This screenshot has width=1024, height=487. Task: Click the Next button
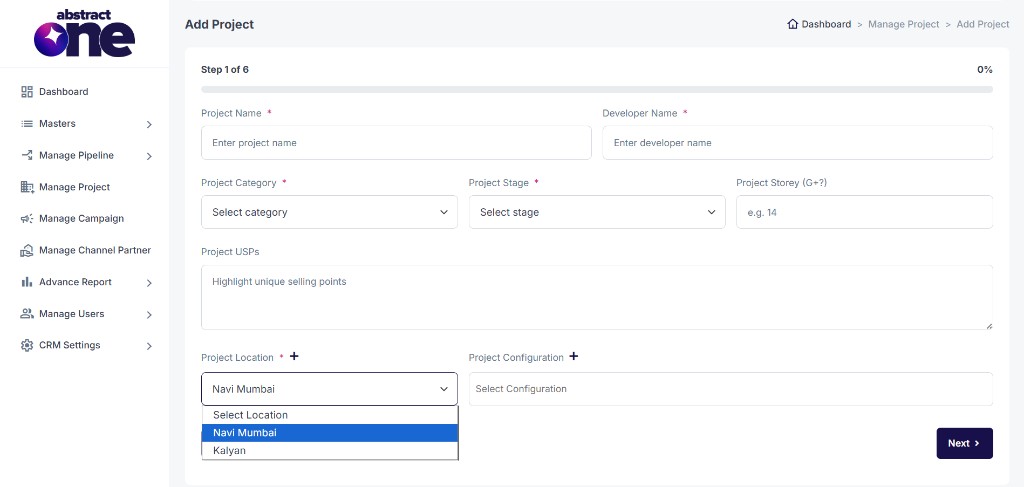coord(965,443)
